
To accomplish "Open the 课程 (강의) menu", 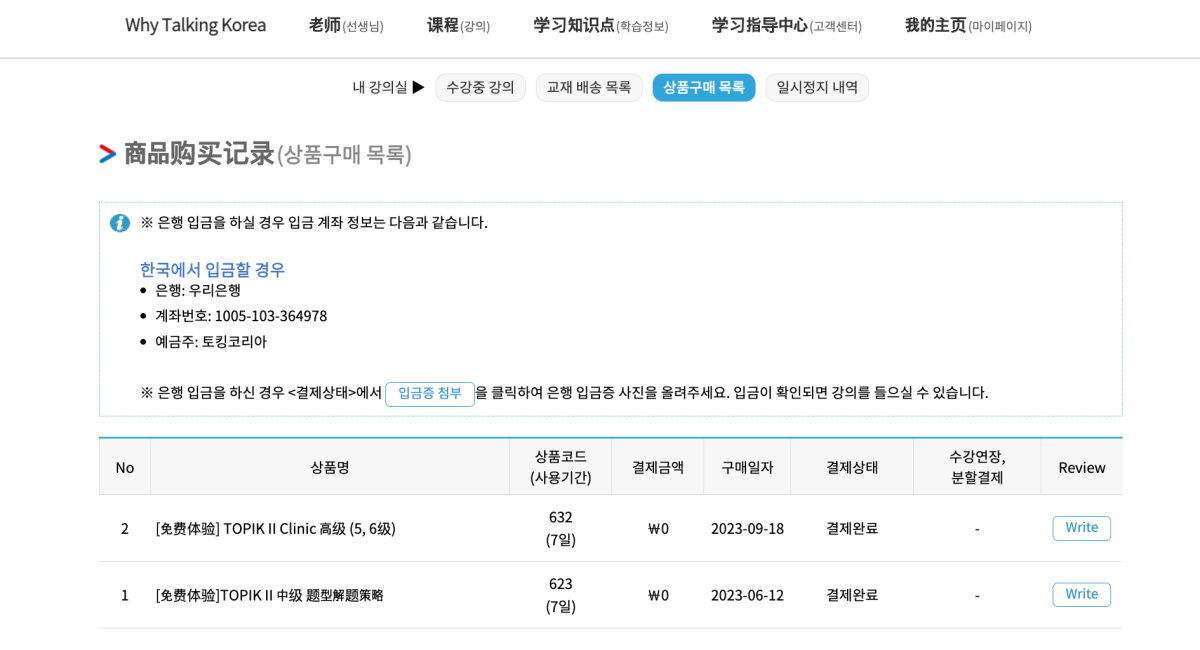I will (458, 25).
